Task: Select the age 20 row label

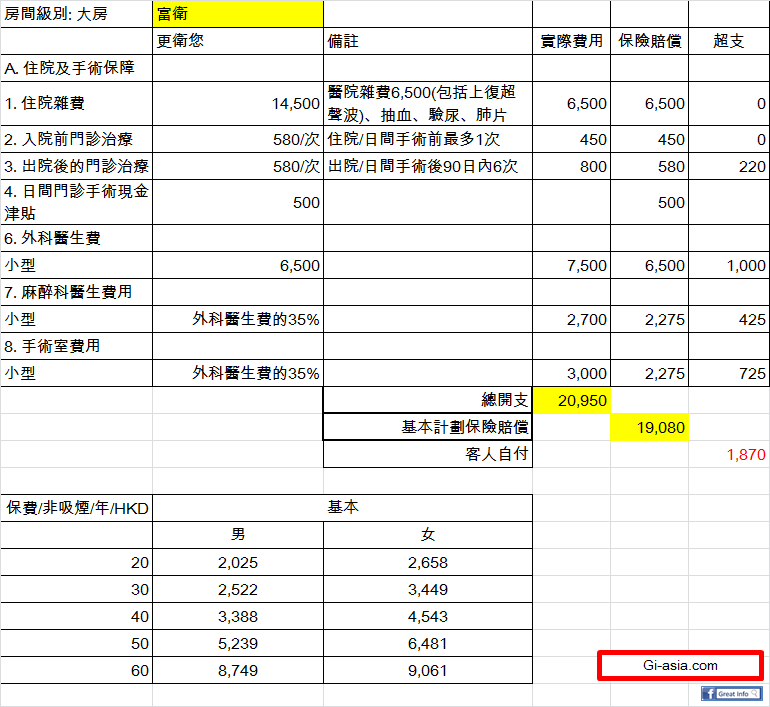Action: coord(77,562)
